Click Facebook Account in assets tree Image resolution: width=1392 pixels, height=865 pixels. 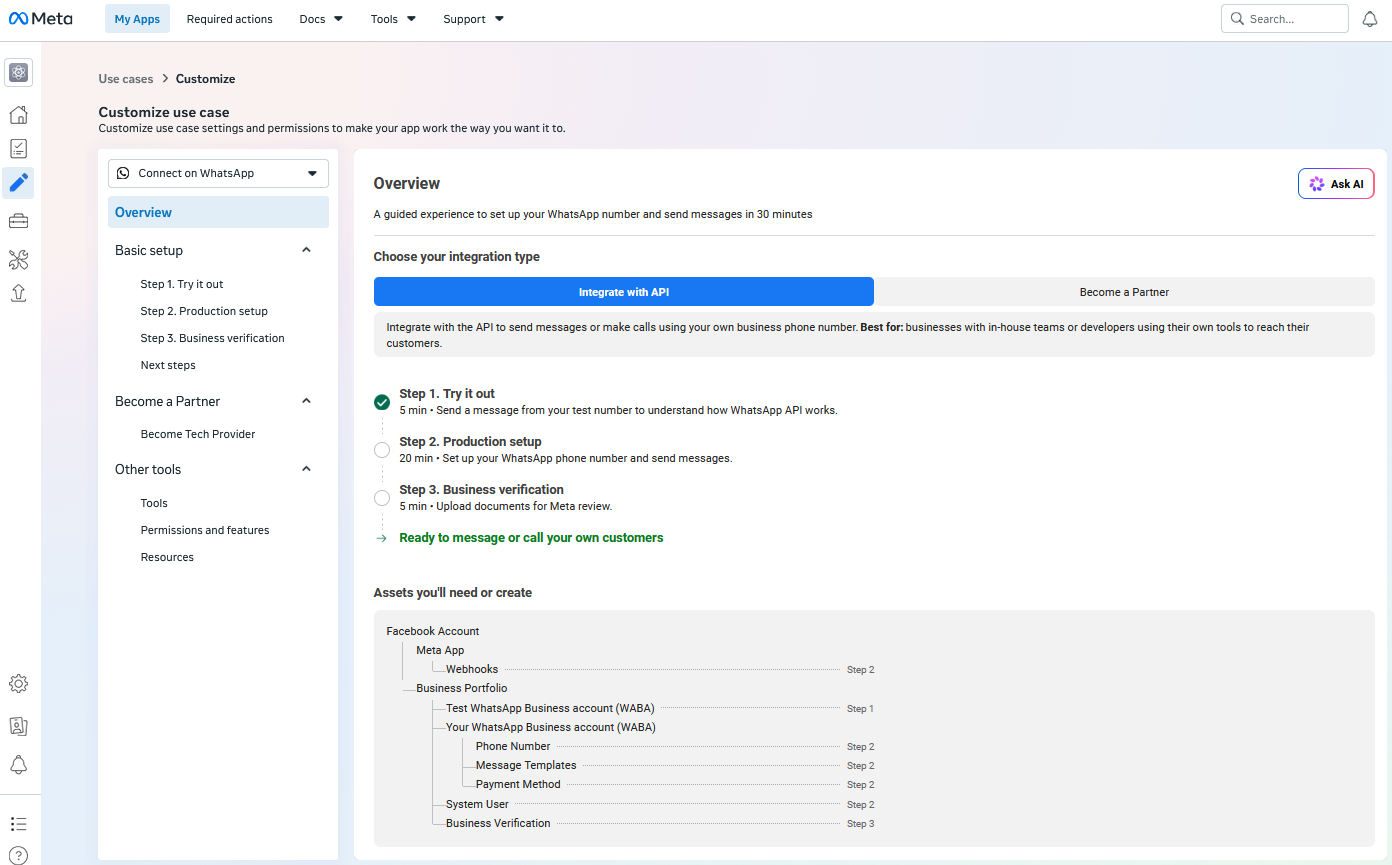pos(433,631)
